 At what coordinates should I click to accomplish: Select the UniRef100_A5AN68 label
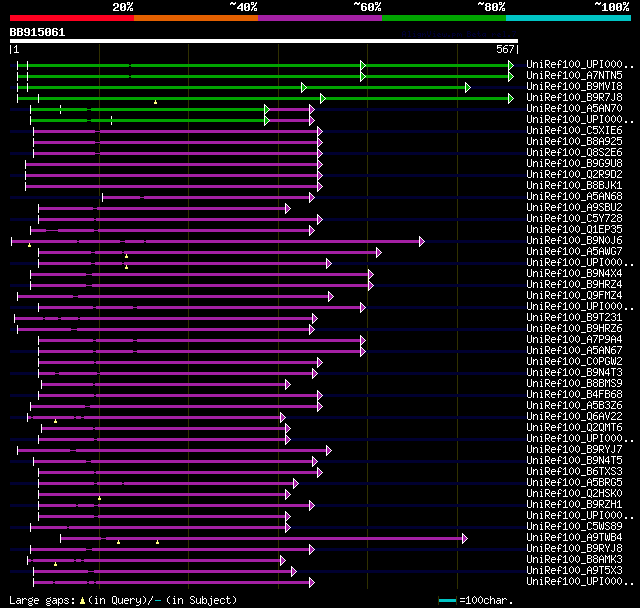tap(574, 197)
